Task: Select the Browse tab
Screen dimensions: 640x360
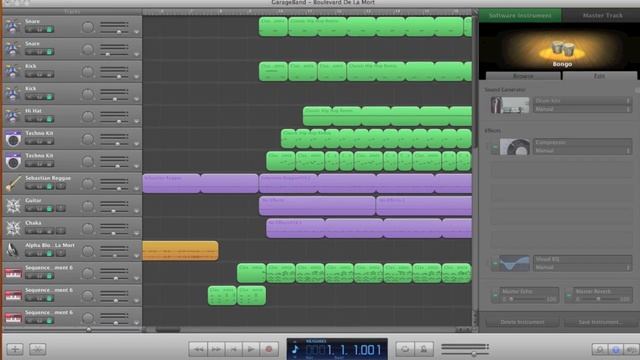Action: click(x=523, y=76)
